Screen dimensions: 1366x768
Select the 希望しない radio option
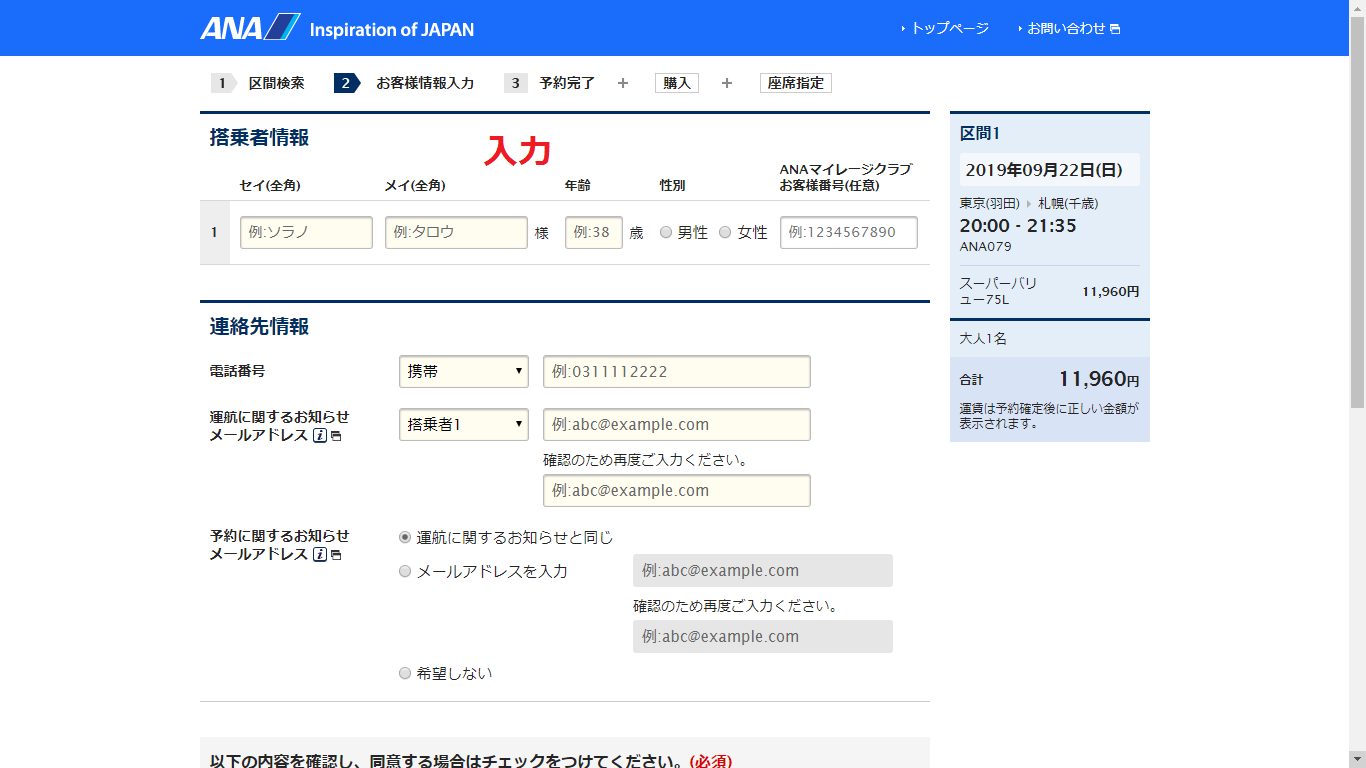click(x=405, y=674)
